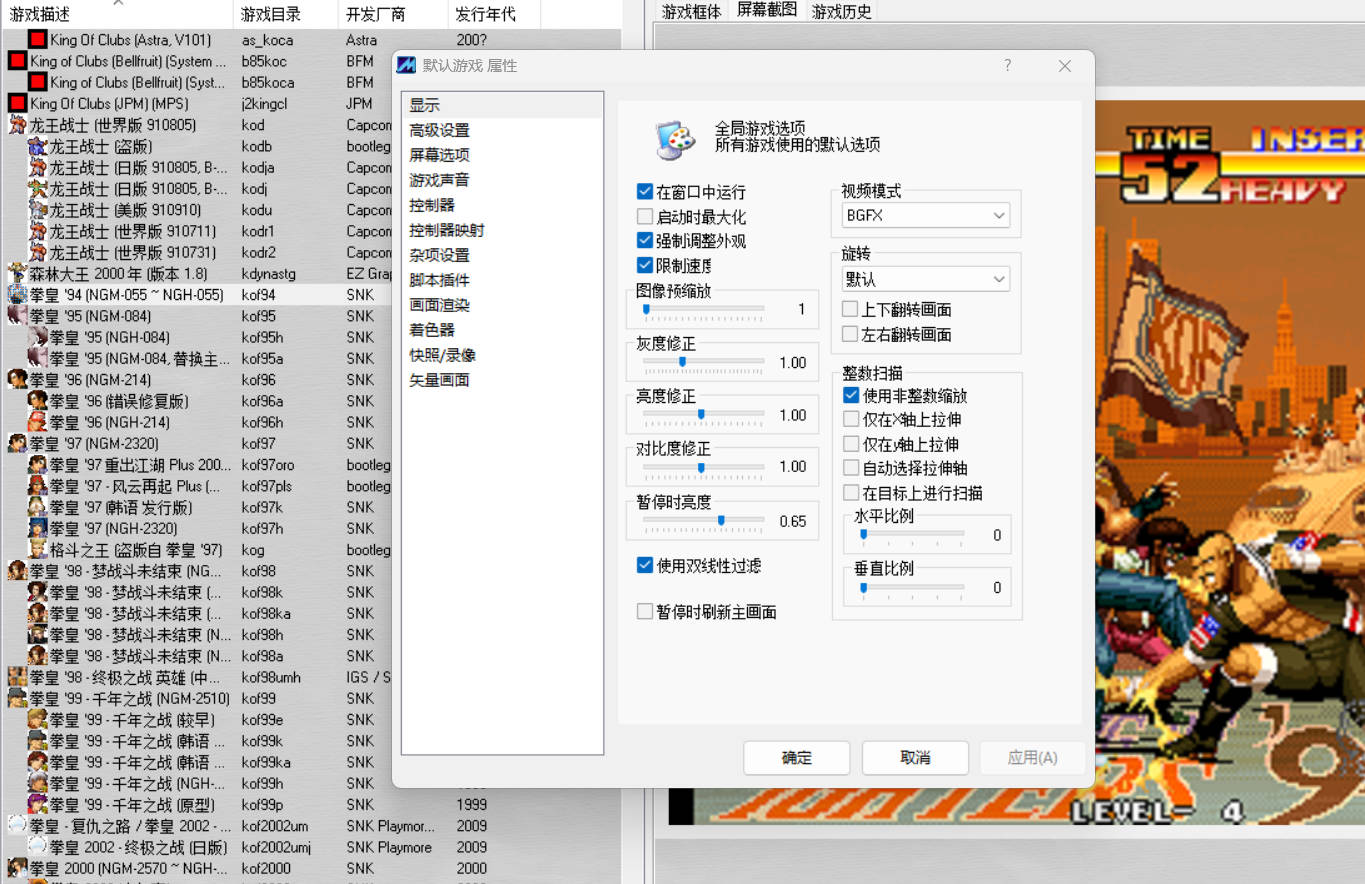The width and height of the screenshot is (1365, 884).
Task: Enable 自动选择拉伸轴 checkbox
Action: click(x=851, y=467)
